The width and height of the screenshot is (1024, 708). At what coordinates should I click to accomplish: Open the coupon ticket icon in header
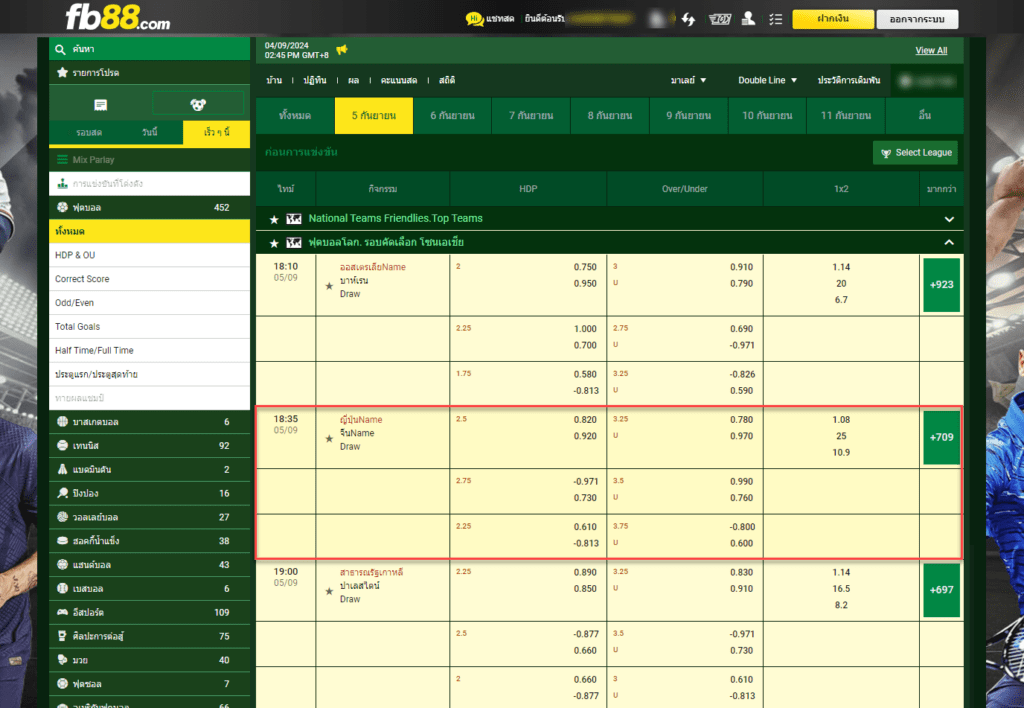click(720, 19)
